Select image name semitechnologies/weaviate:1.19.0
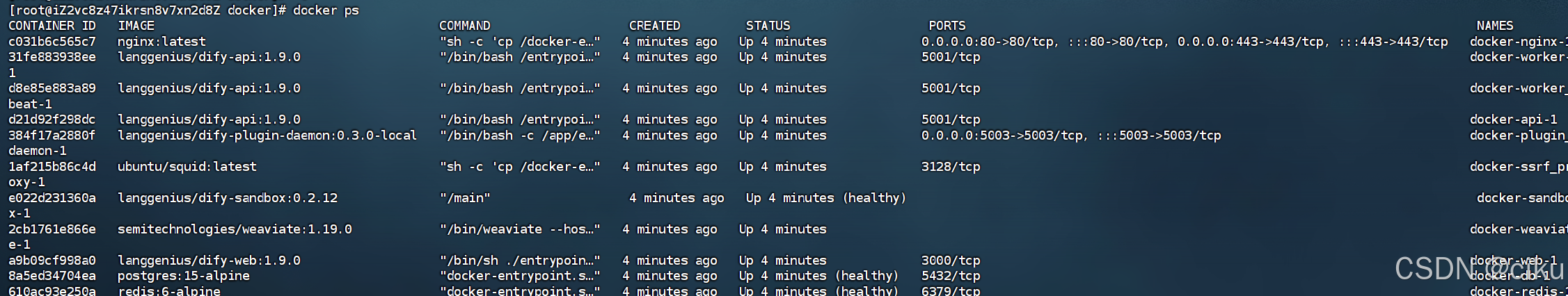Screen dimensions: 1568x296 (235, 229)
